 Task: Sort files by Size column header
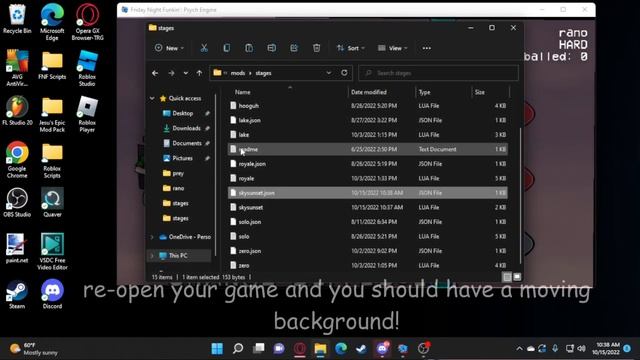[x=480, y=92]
